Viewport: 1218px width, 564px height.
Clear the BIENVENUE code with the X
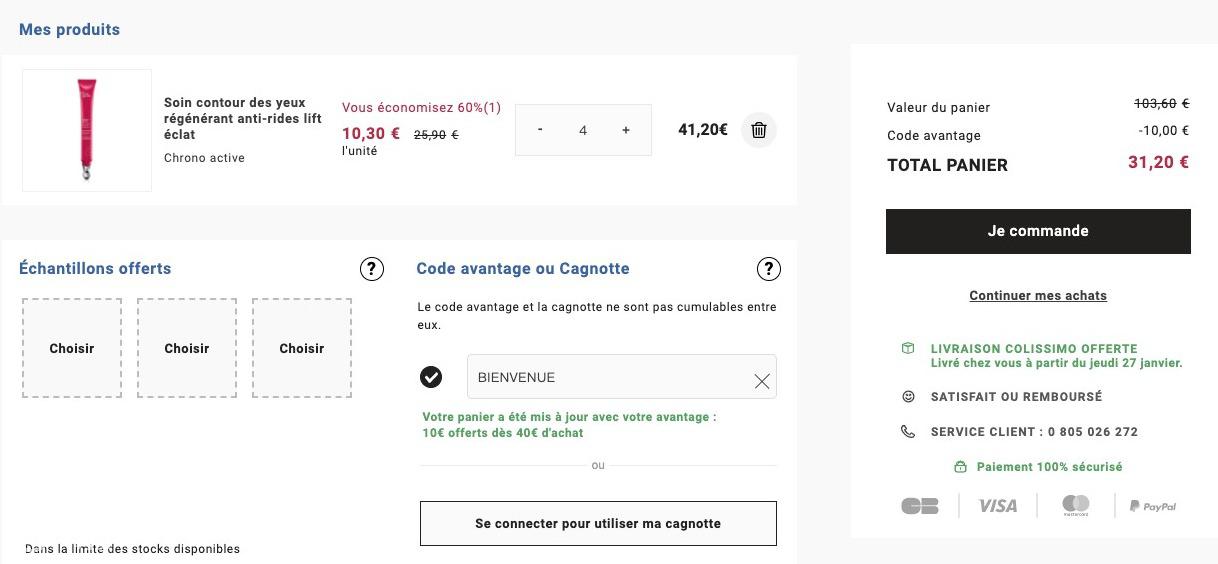tap(762, 381)
